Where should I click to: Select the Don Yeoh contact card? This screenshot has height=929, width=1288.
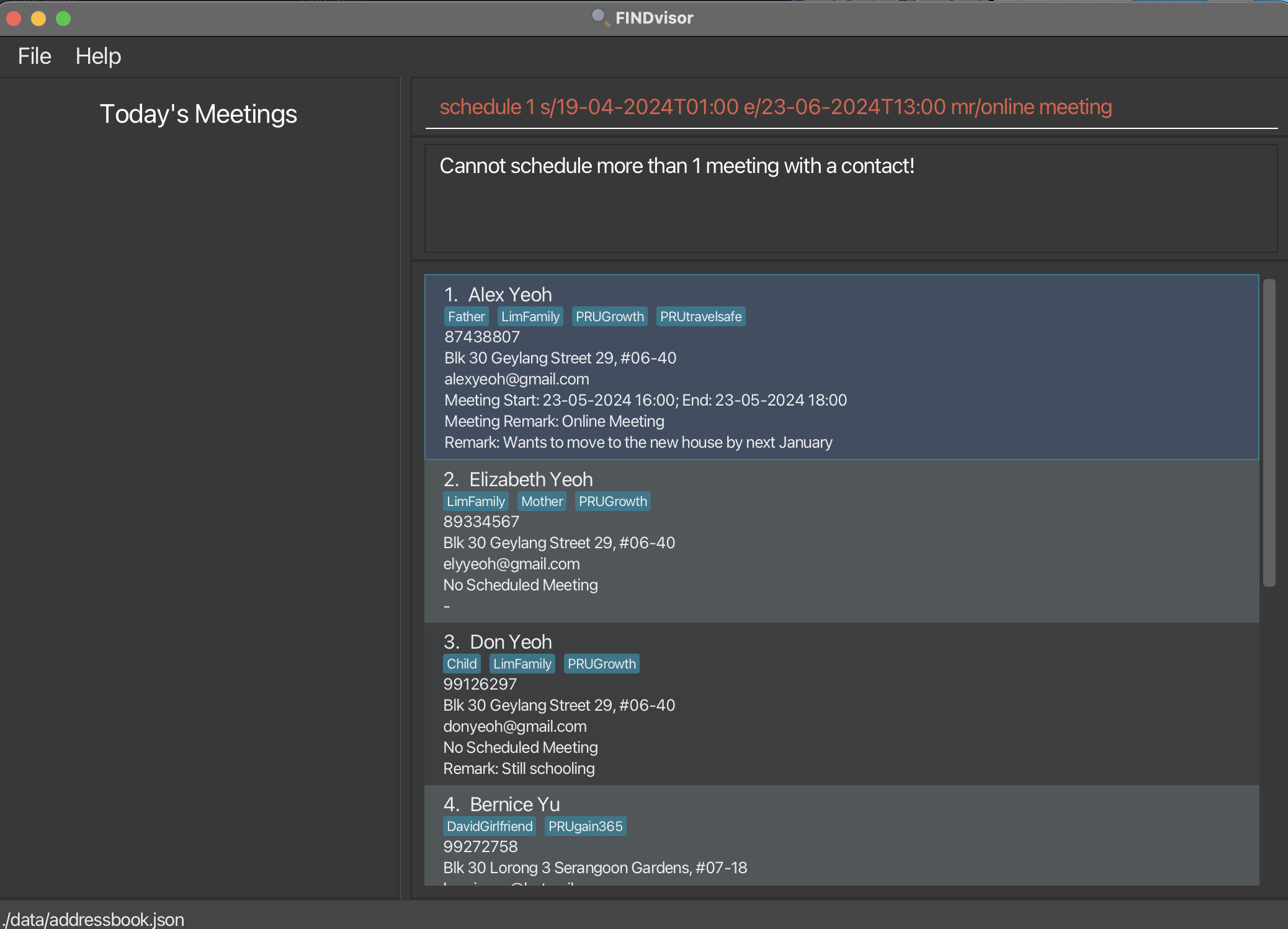tap(841, 704)
